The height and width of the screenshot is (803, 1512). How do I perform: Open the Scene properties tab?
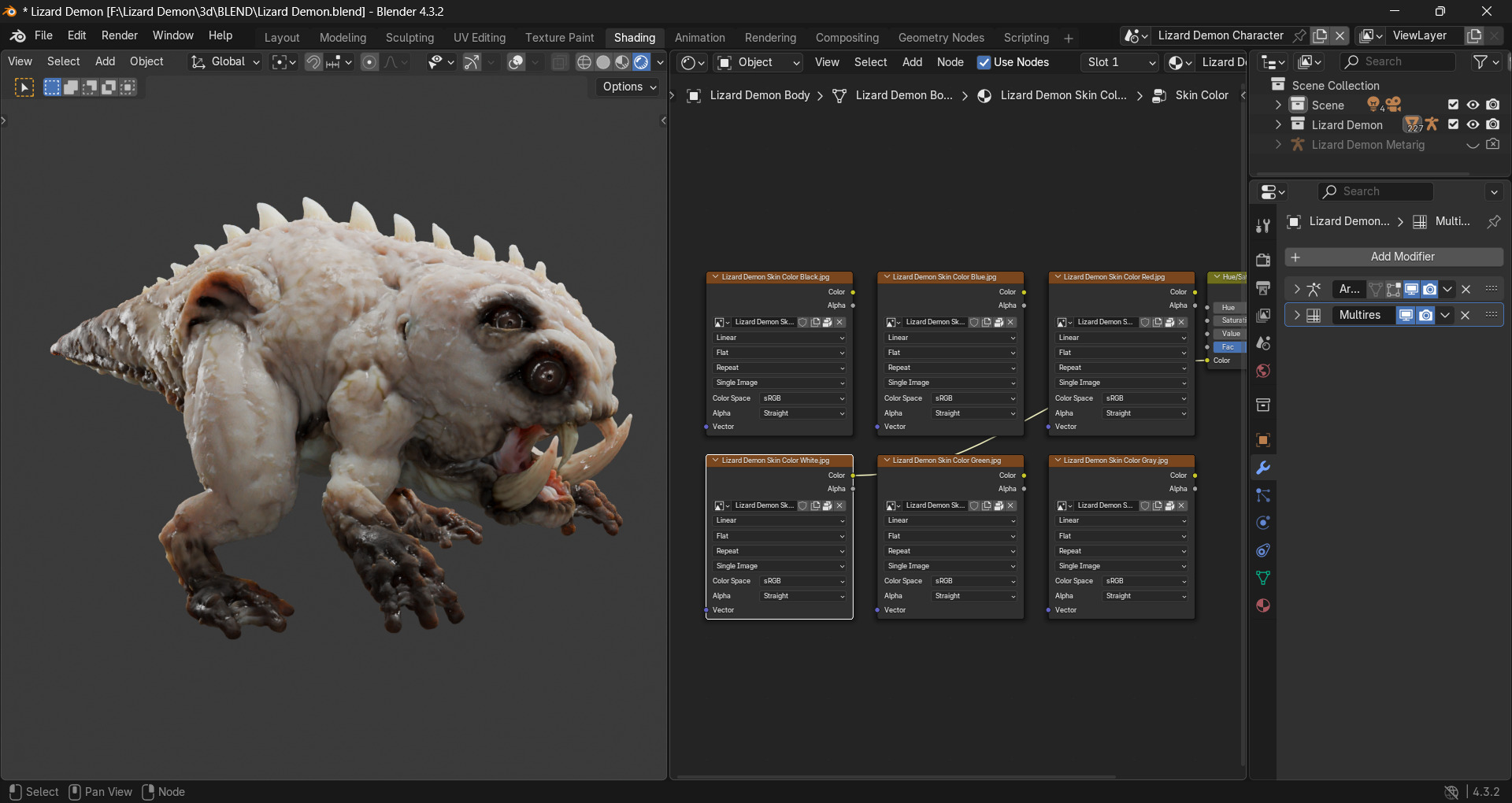tap(1263, 343)
